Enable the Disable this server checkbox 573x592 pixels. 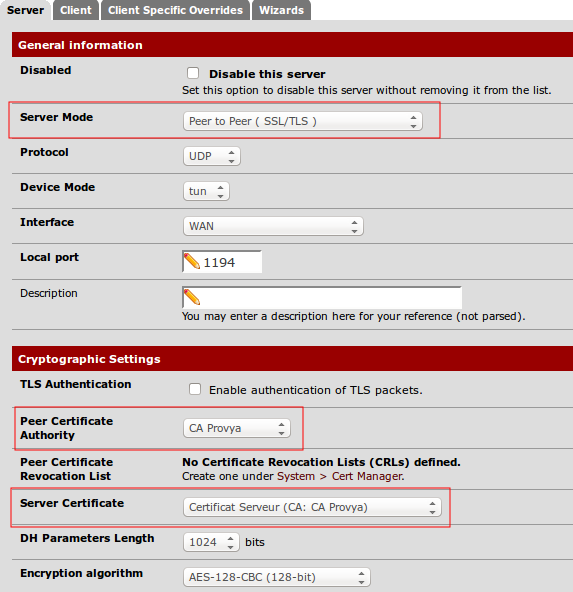[x=193, y=73]
